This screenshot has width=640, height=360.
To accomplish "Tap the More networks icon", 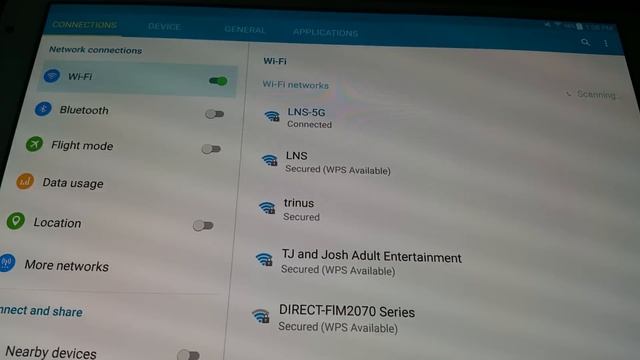I will click(7, 262).
